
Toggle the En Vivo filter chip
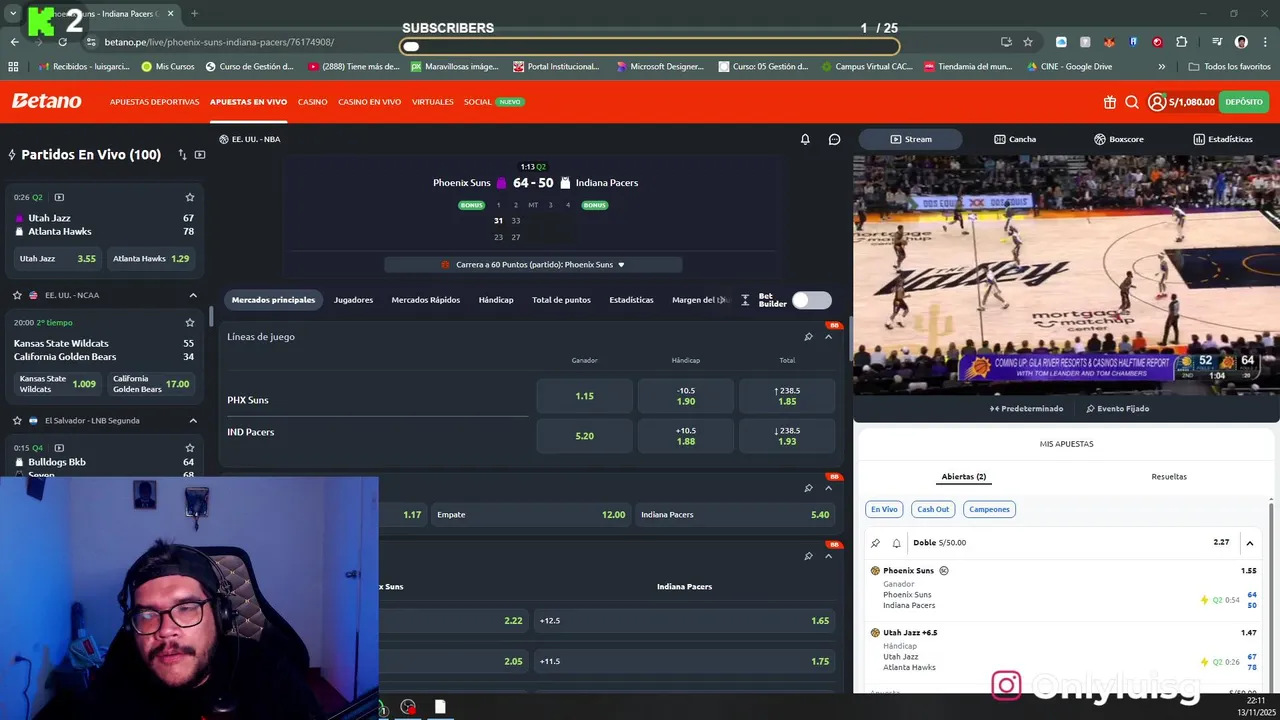click(x=884, y=509)
